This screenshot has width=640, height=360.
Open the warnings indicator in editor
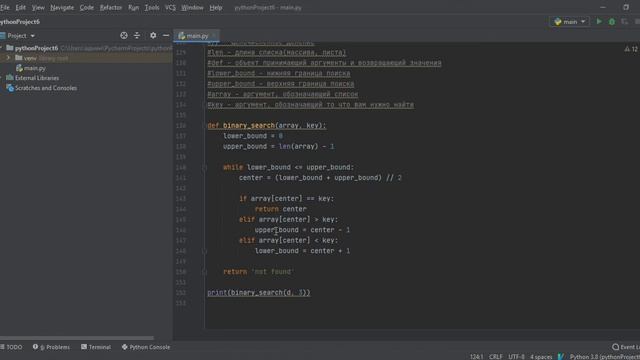click(x=631, y=49)
